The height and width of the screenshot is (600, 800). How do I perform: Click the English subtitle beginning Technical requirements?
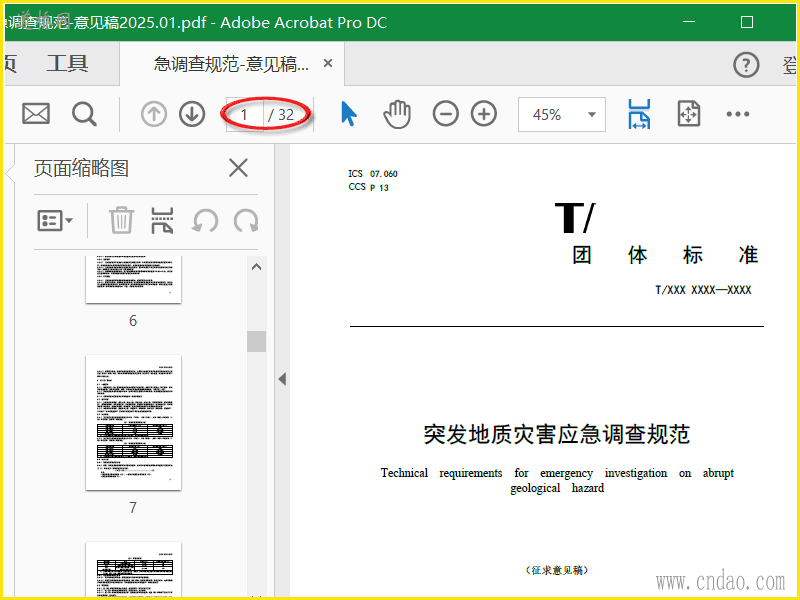pos(557,480)
